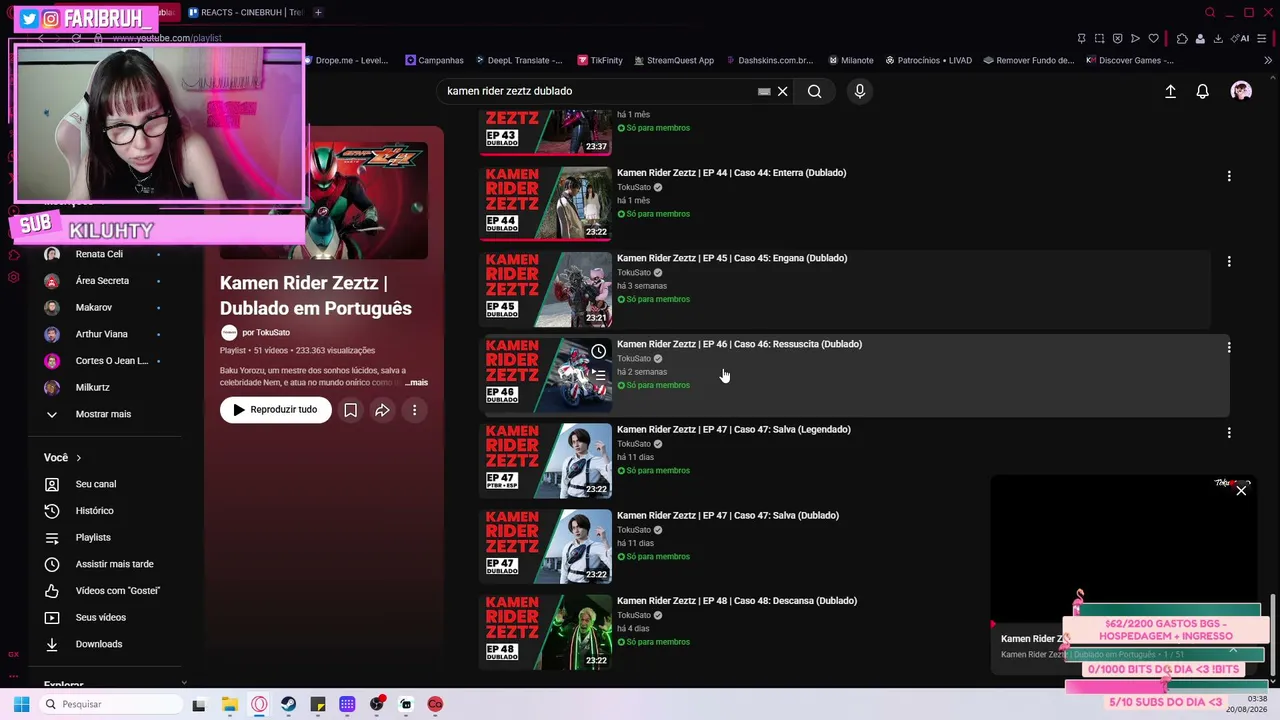This screenshot has height=720, width=1280.
Task: Clear the YouTube search box text
Action: click(x=783, y=91)
